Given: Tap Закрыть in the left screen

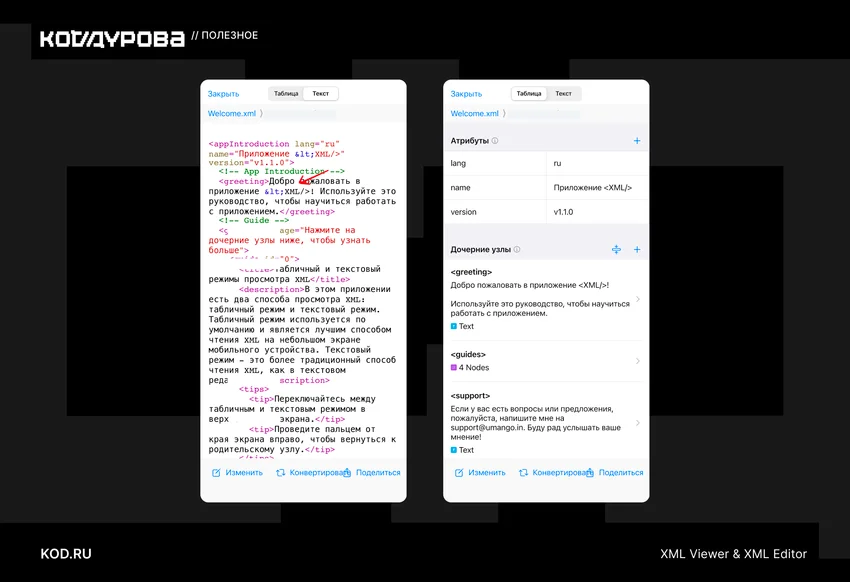Looking at the screenshot, I should coord(223,94).
